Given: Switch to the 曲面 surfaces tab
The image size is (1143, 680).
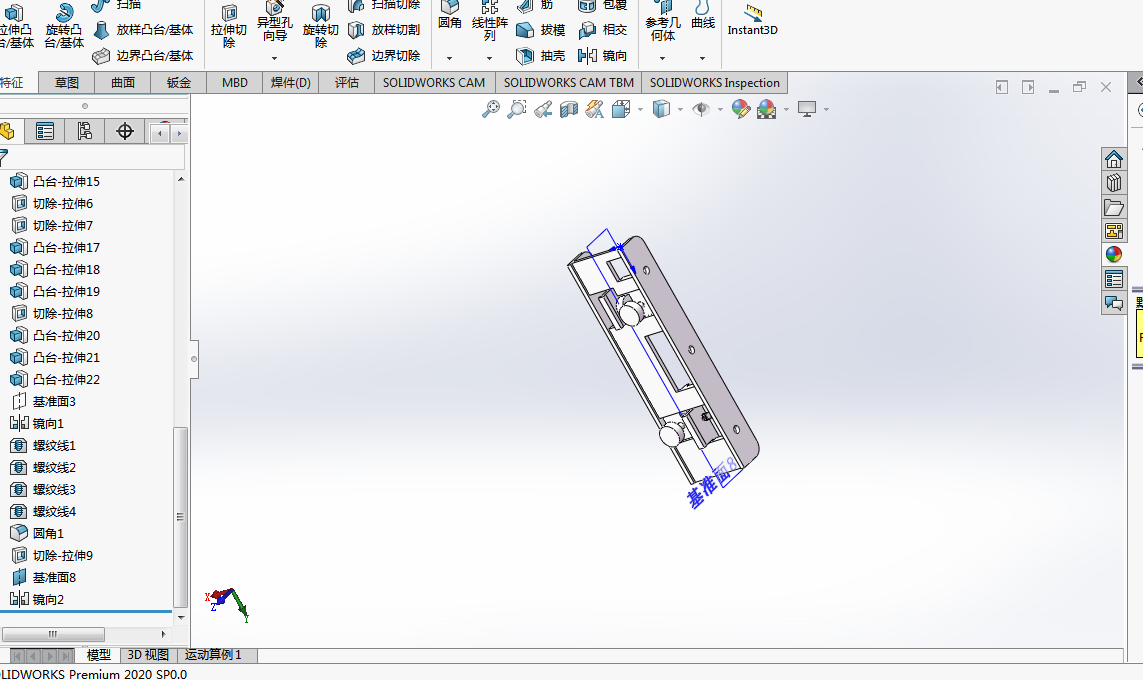Looking at the screenshot, I should point(122,82).
